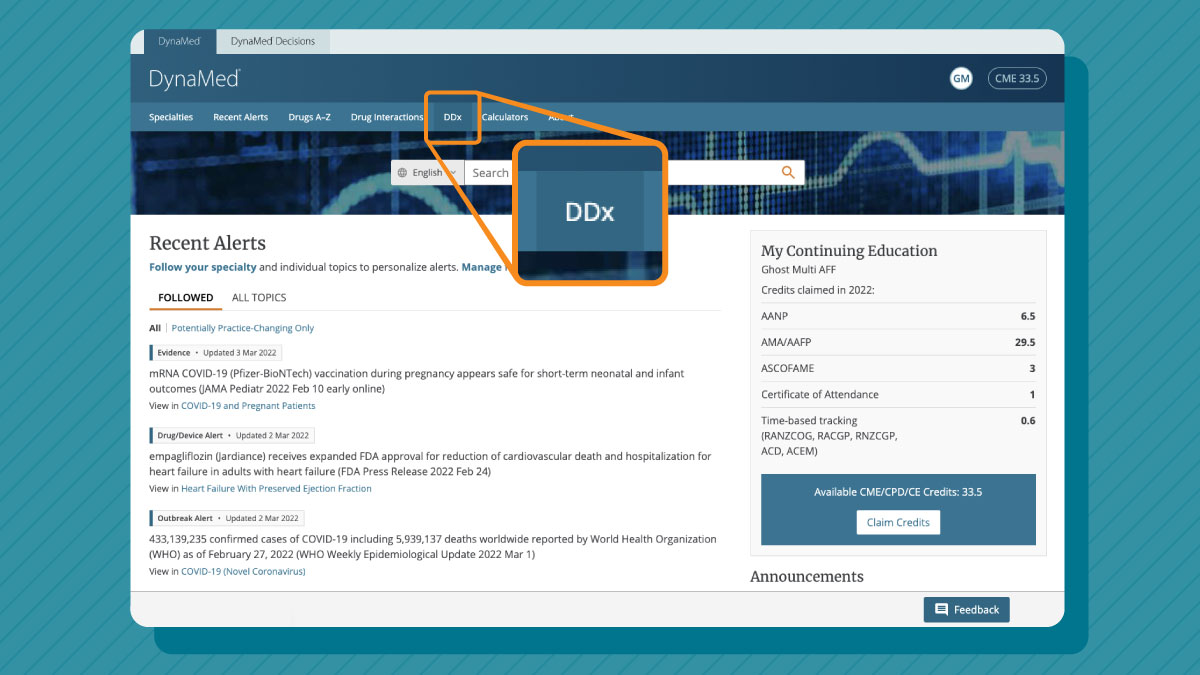Filter alerts by Potentially Practice-Changing Only
1200x675 pixels.
[x=242, y=327]
